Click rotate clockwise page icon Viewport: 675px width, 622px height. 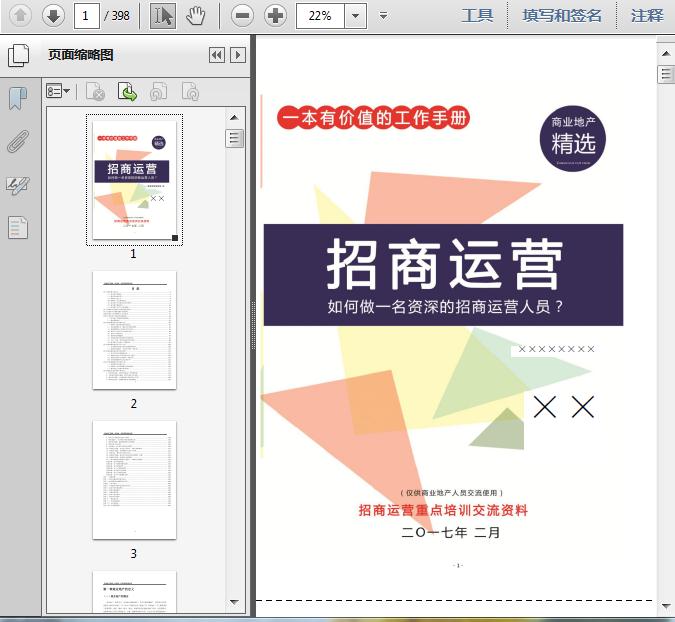coord(190,91)
